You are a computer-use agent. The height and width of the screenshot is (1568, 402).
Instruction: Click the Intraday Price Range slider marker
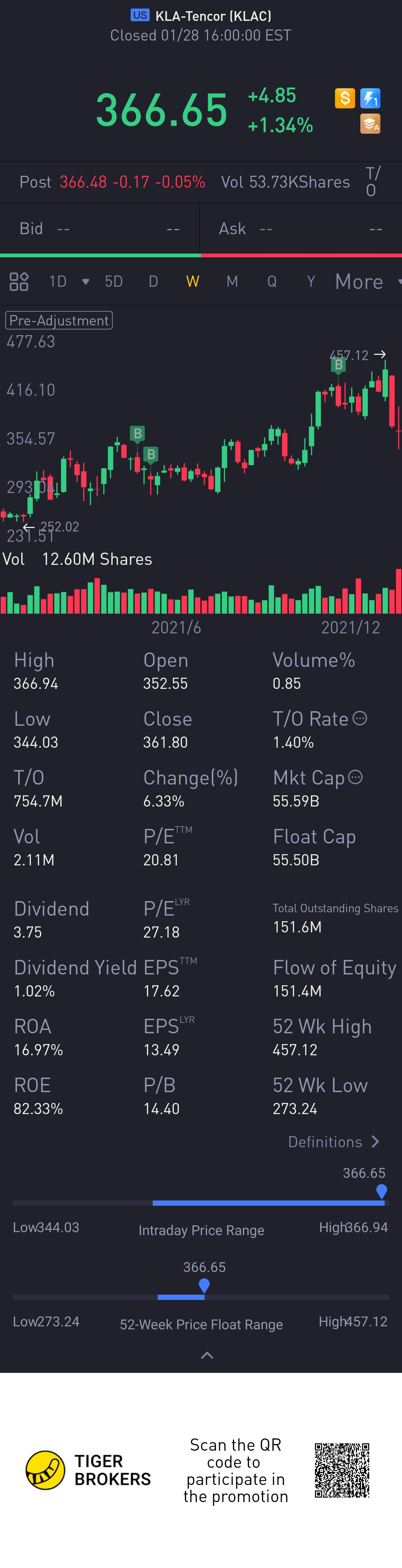tap(381, 1191)
